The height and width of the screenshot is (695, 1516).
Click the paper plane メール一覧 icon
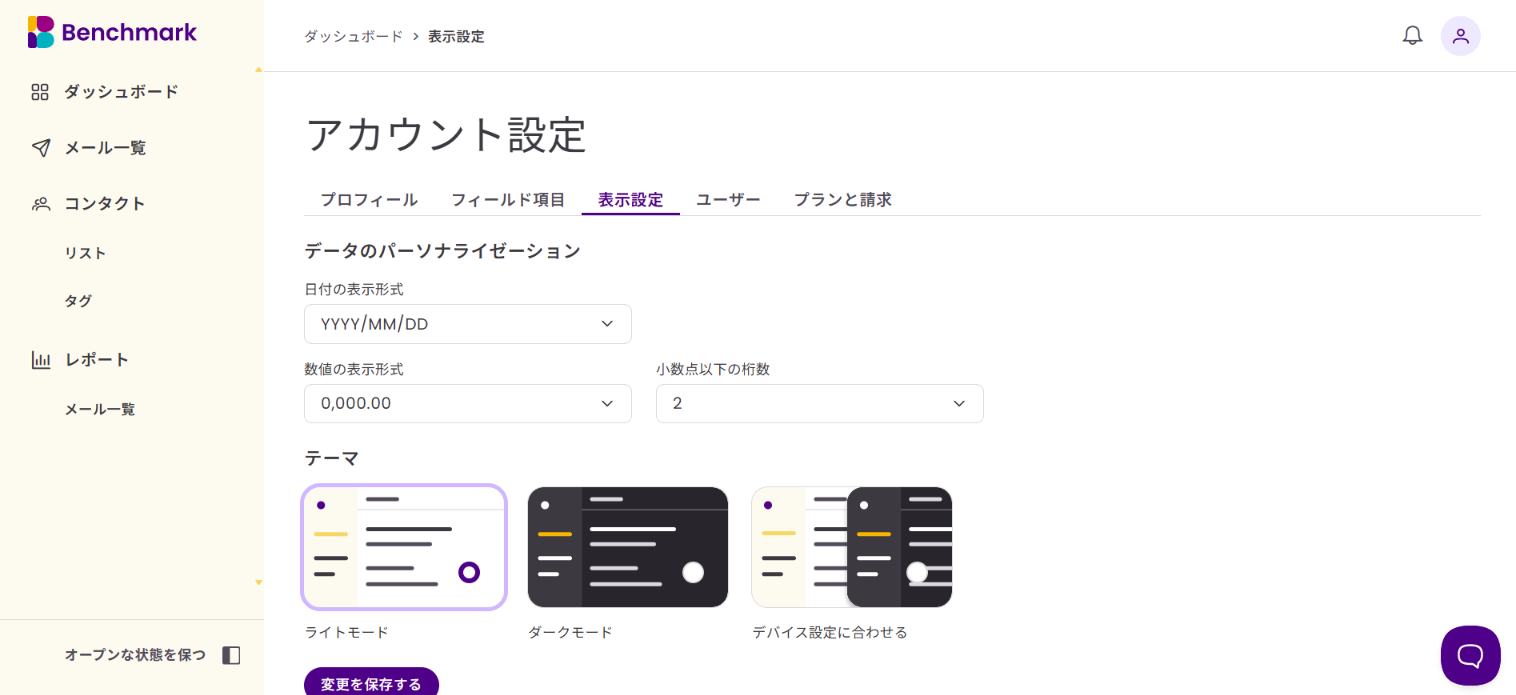pos(40,148)
